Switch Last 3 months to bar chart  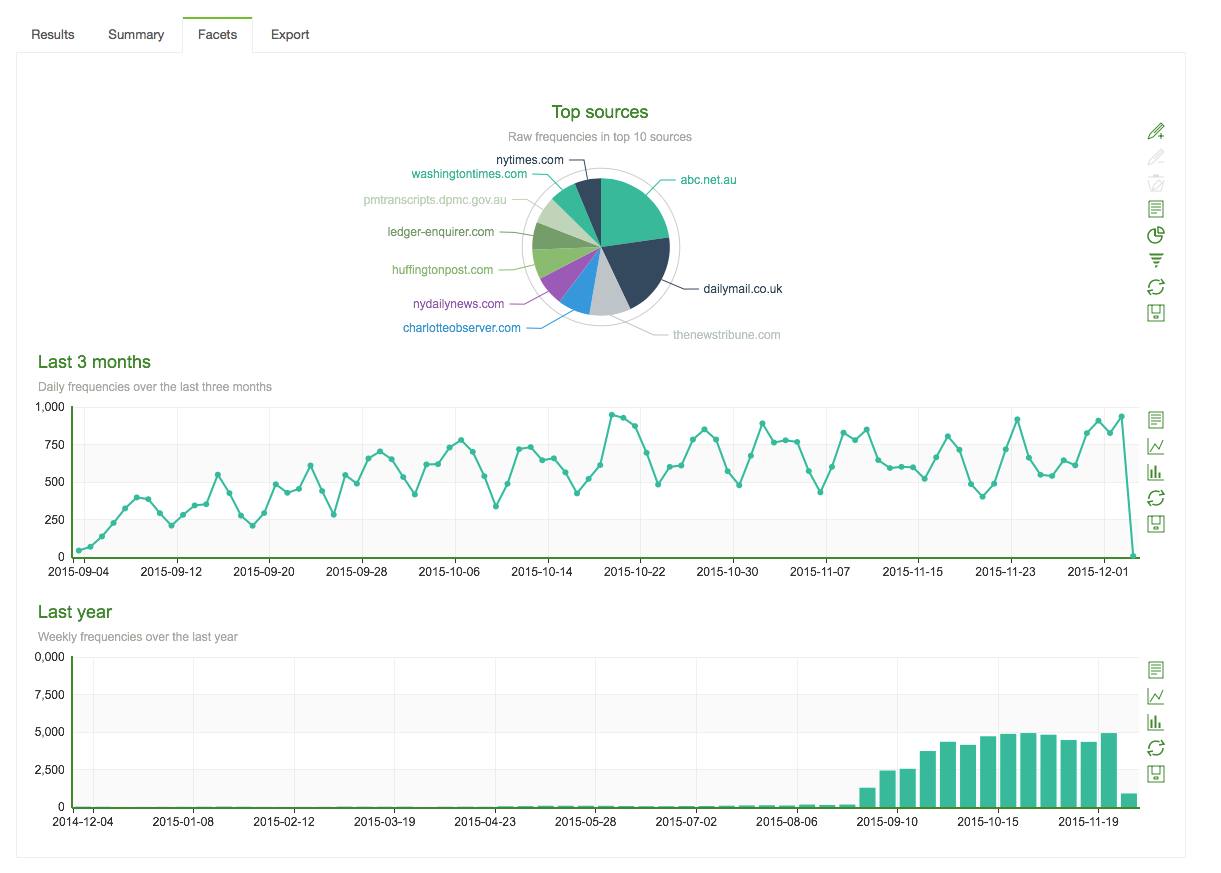[1156, 472]
